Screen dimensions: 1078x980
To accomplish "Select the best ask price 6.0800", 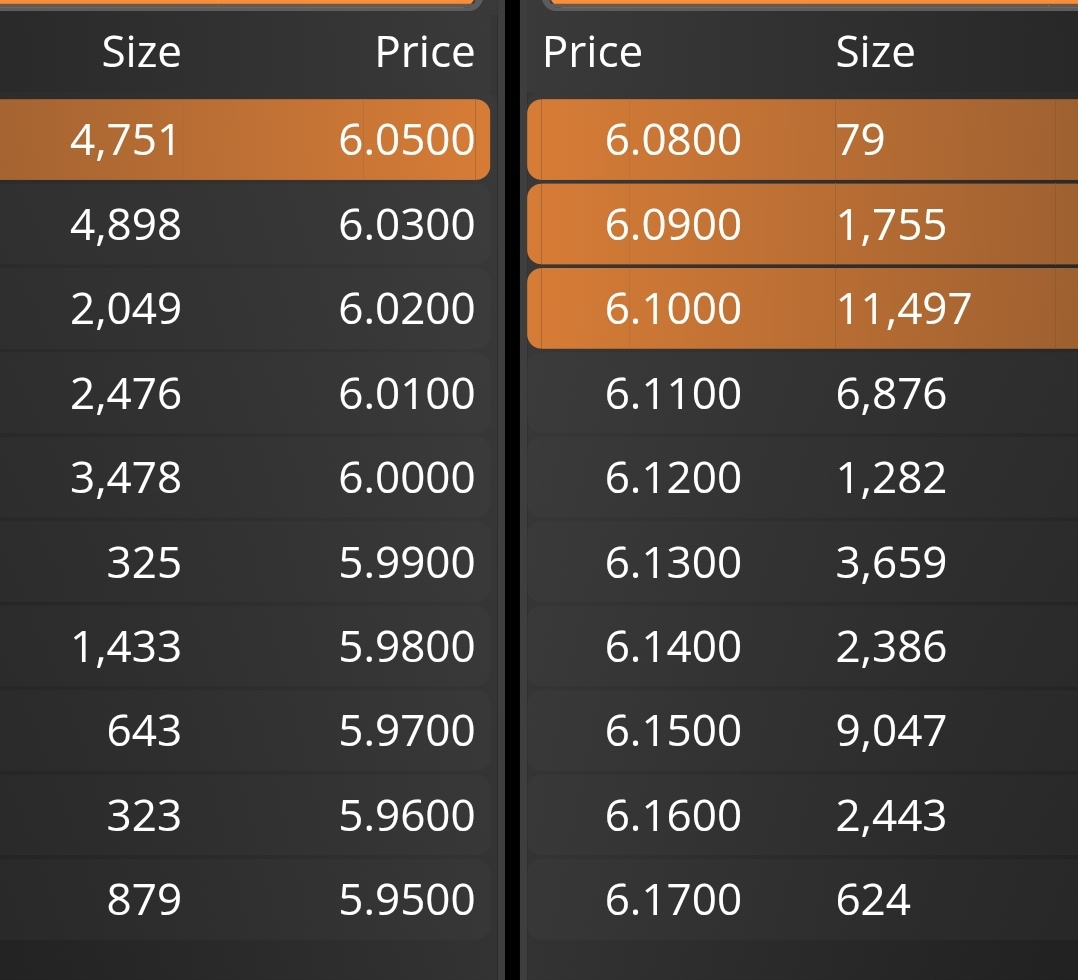I will click(673, 140).
